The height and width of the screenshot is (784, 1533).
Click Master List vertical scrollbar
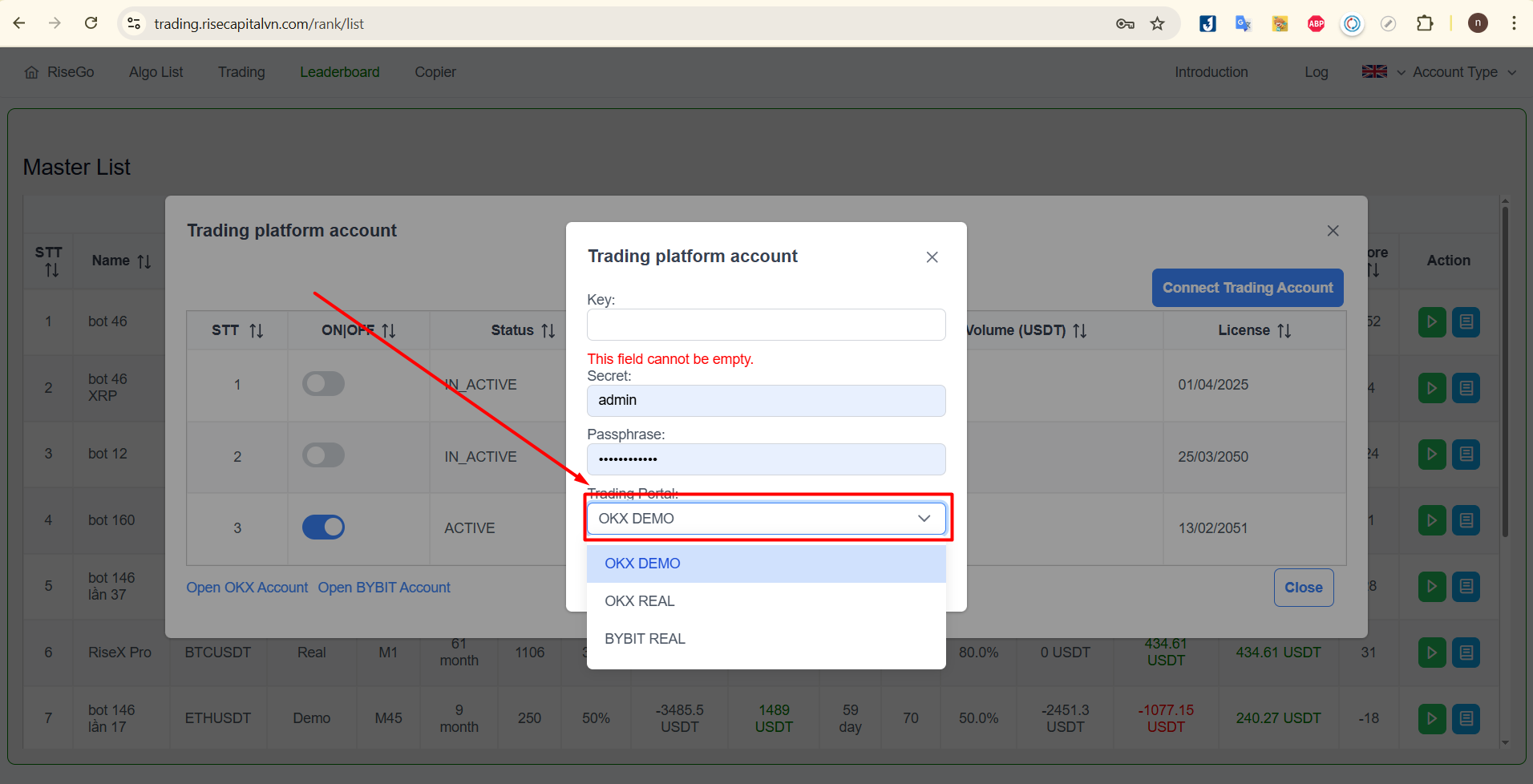coord(1505,373)
